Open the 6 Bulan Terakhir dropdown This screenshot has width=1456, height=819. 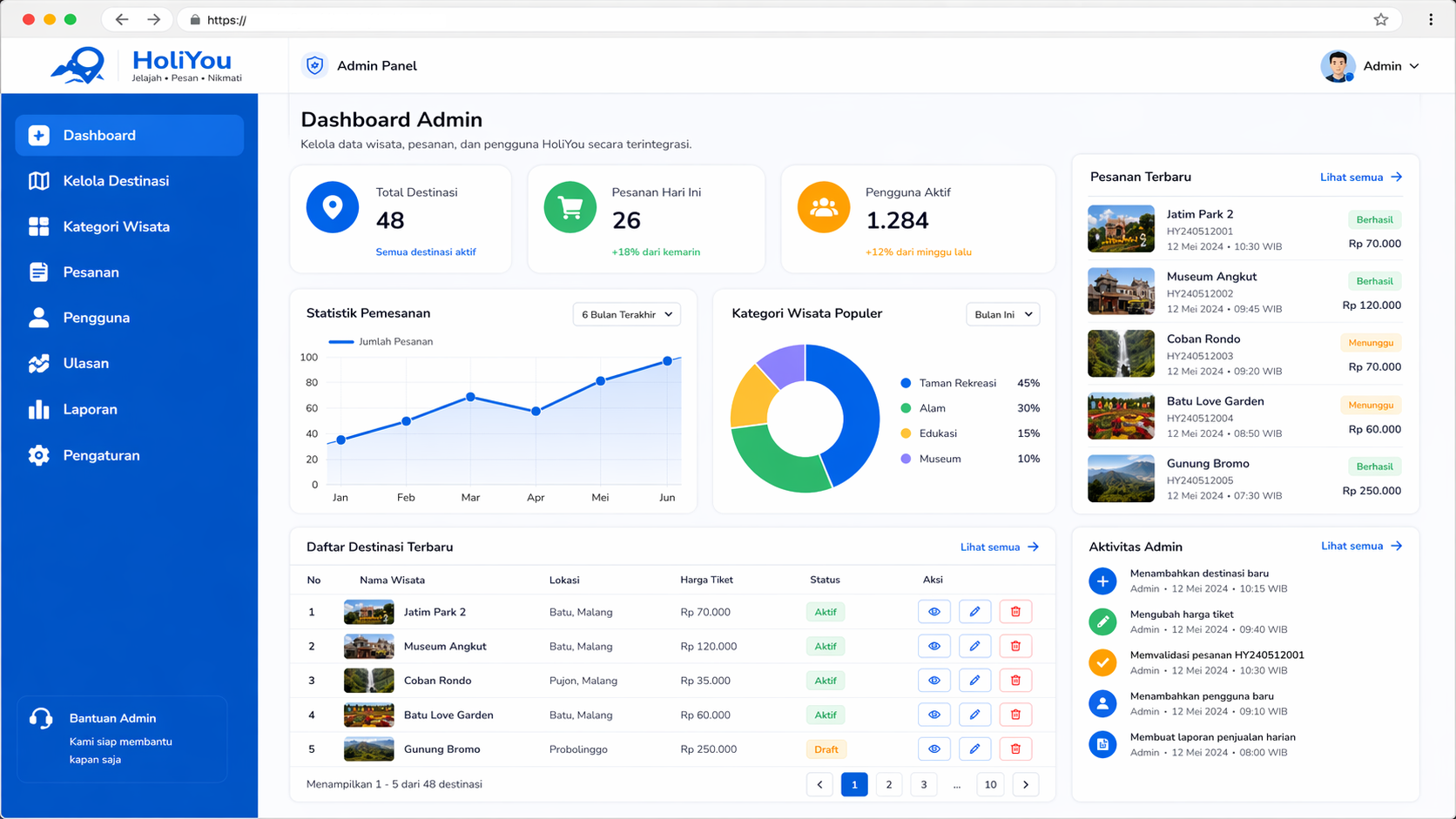point(627,314)
